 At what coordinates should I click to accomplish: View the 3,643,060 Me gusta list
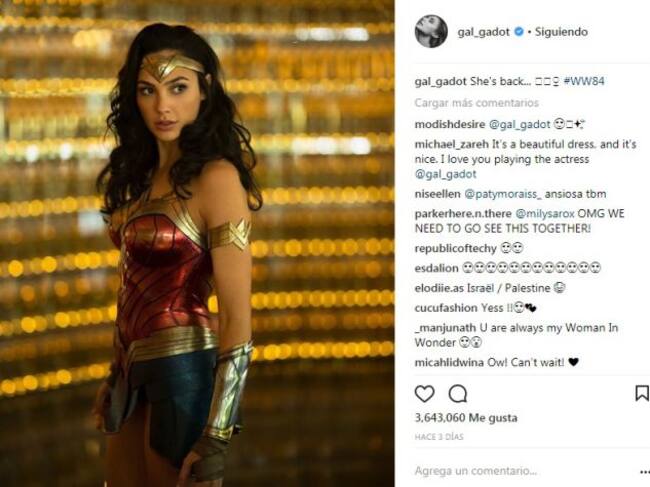pos(466,418)
